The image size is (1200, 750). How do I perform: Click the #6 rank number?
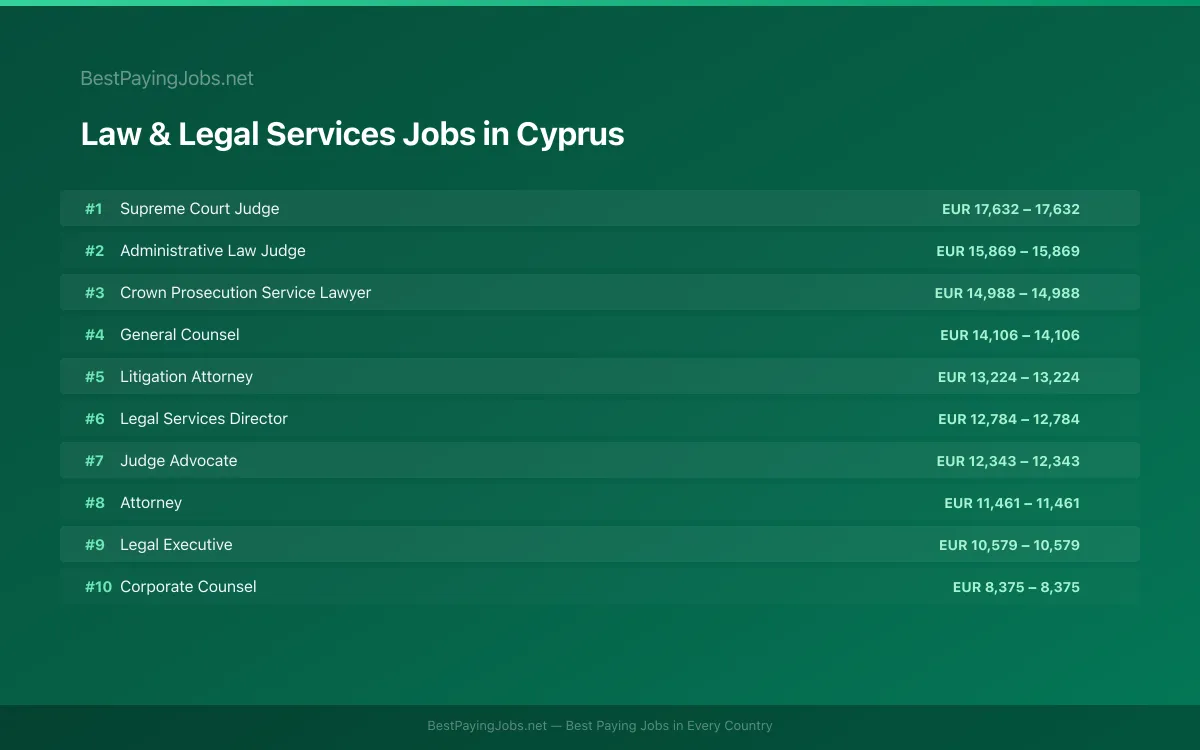[94, 419]
